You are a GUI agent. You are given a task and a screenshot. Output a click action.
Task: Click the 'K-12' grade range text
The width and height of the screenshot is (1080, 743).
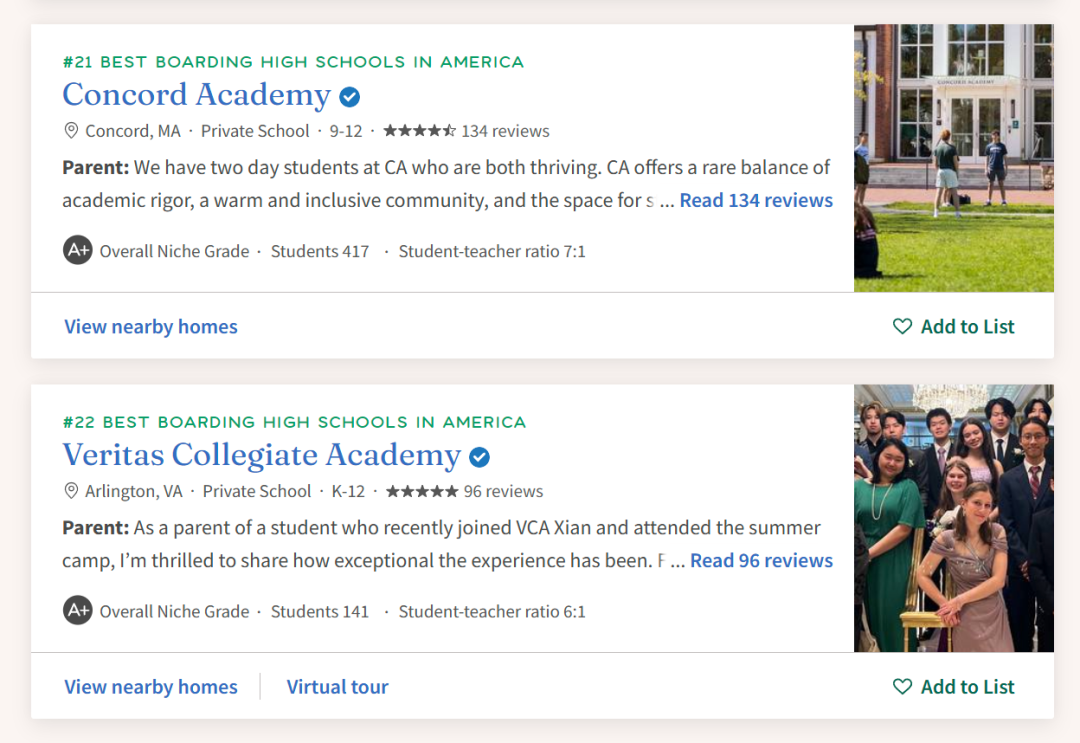tap(349, 491)
